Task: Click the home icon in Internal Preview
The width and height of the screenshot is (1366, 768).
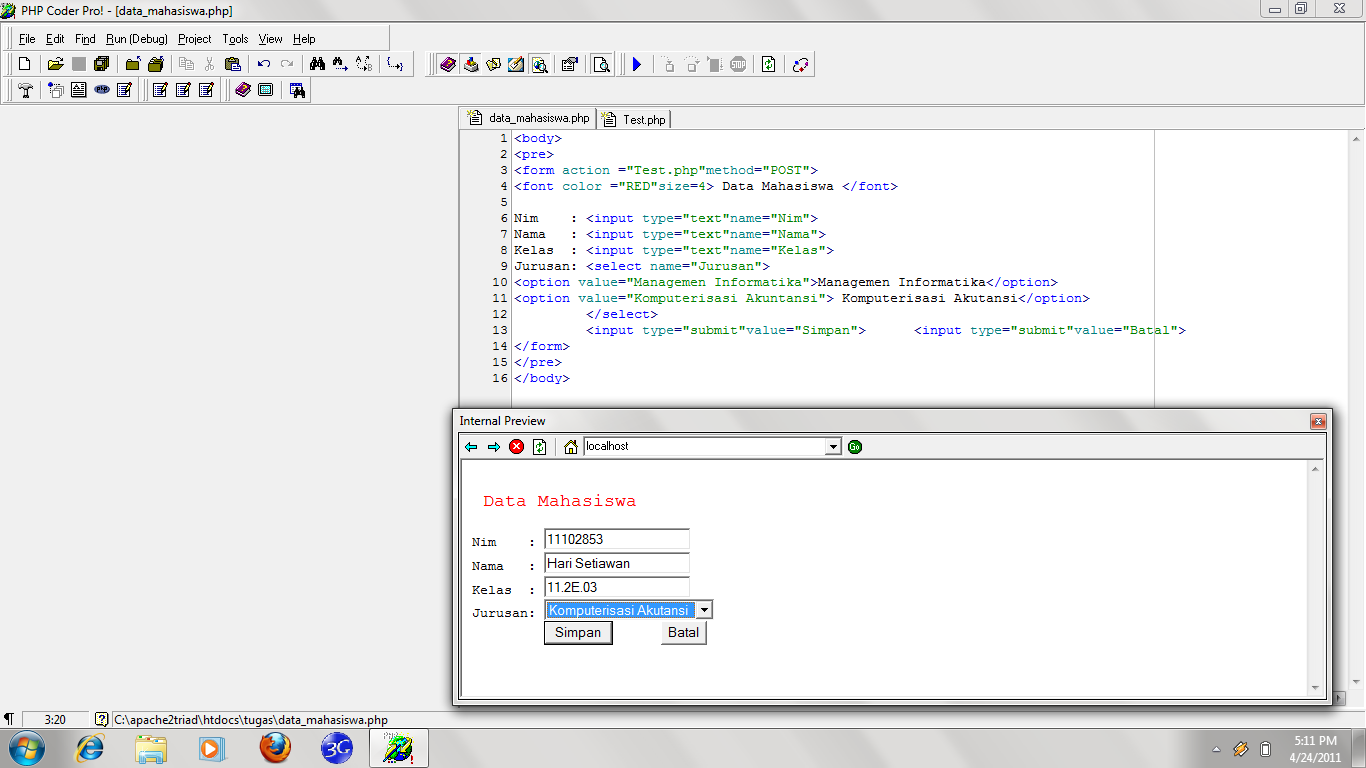Action: coord(570,447)
